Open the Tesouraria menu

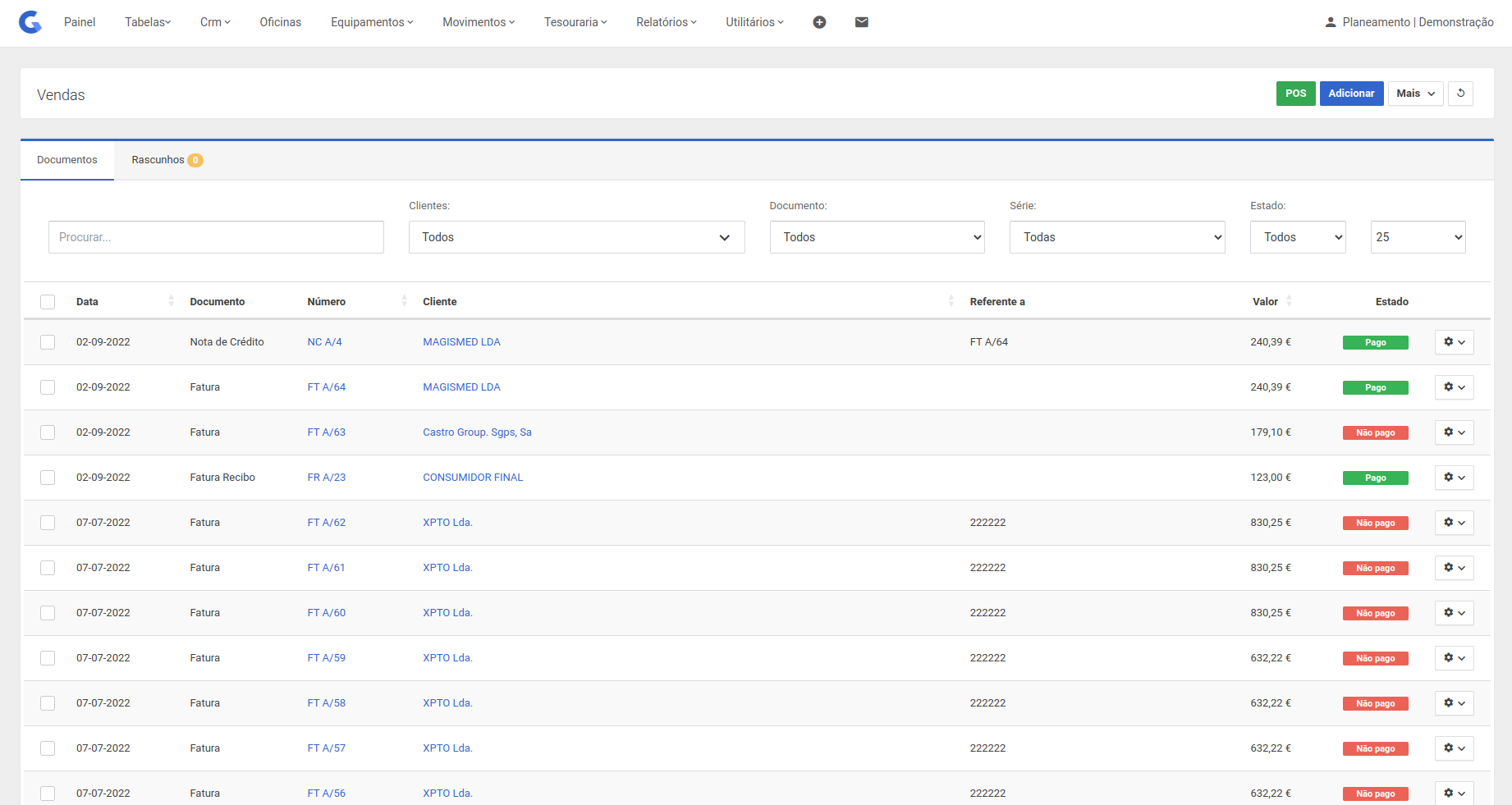(x=575, y=22)
